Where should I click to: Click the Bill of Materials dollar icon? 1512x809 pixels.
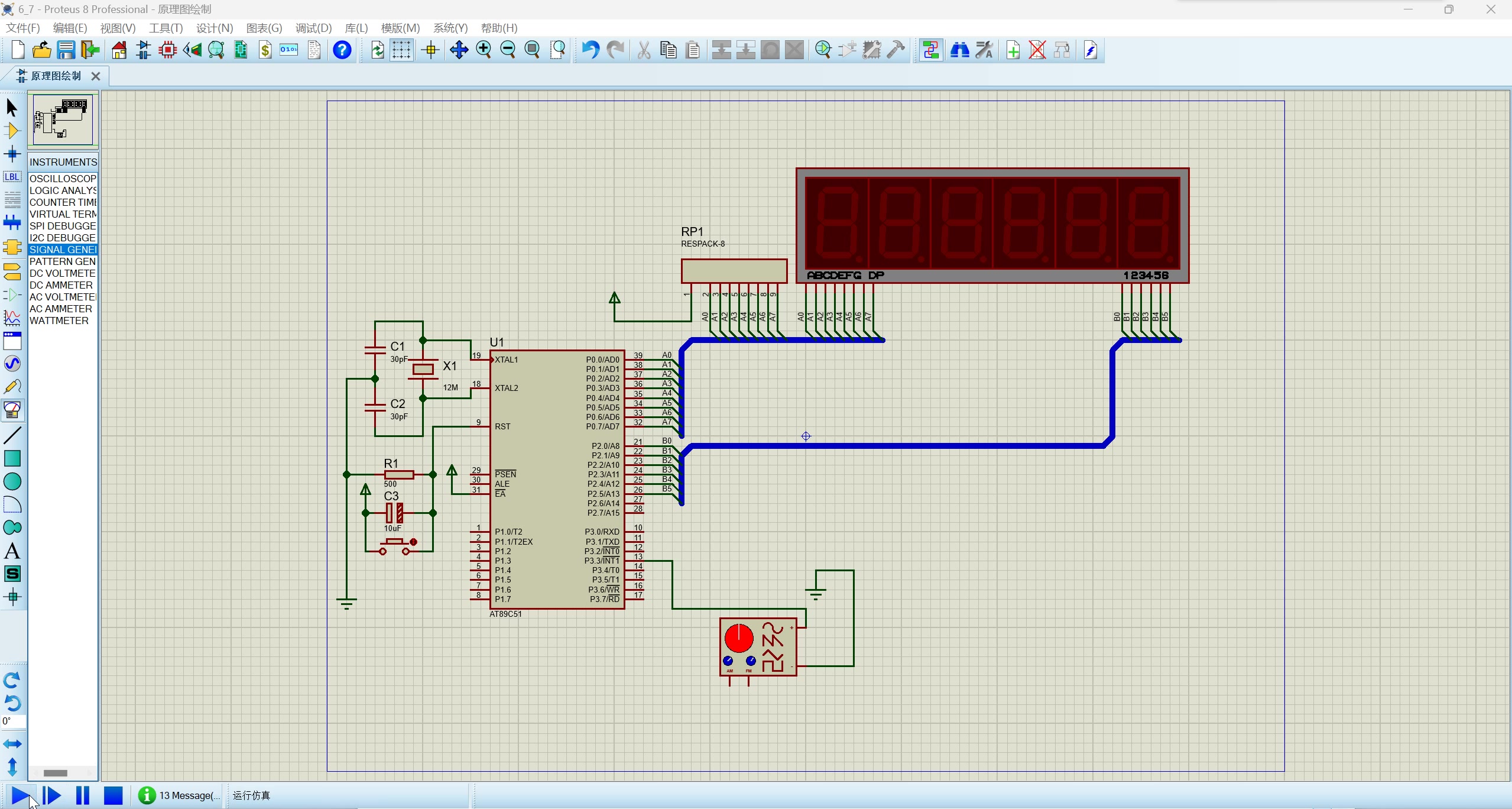pos(265,50)
